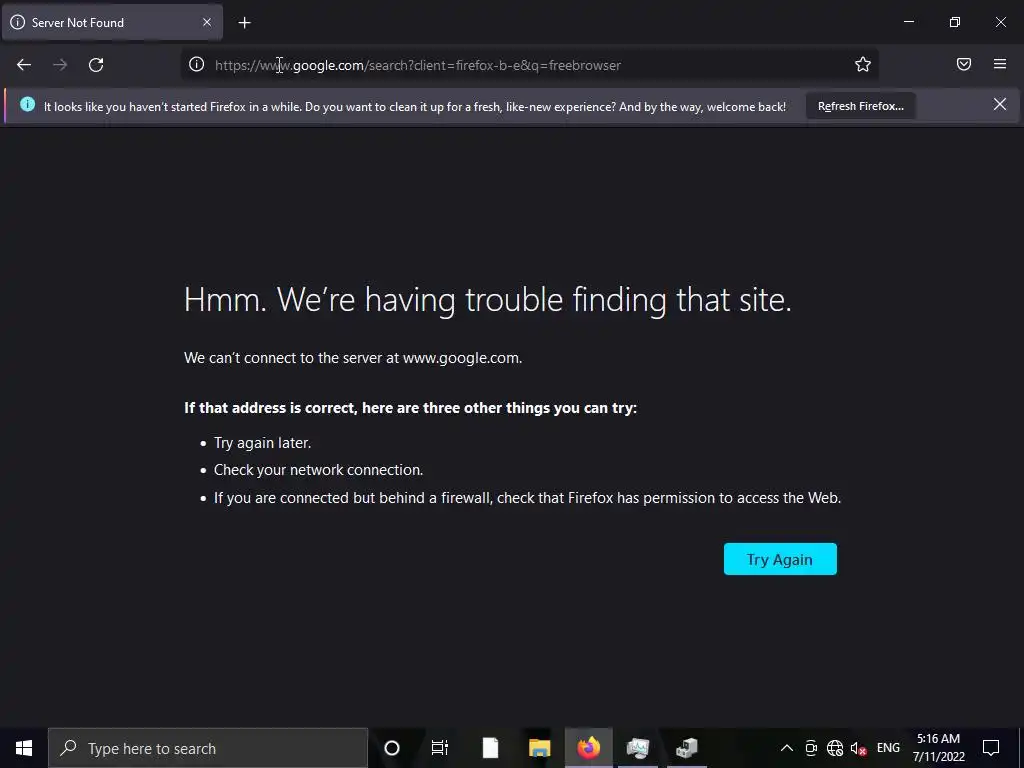
Task: Click the Try Again button
Action: point(780,559)
